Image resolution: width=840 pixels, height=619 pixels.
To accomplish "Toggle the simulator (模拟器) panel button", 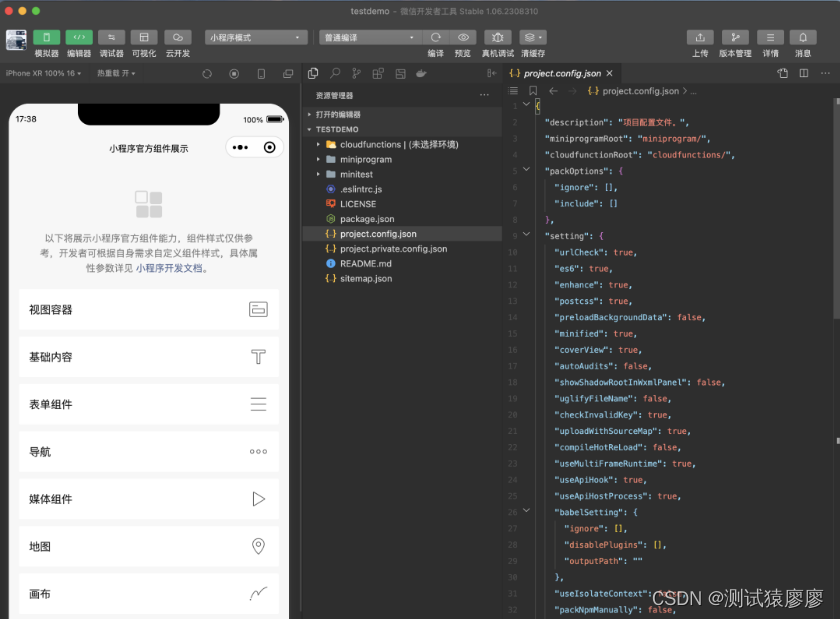I will click(47, 38).
